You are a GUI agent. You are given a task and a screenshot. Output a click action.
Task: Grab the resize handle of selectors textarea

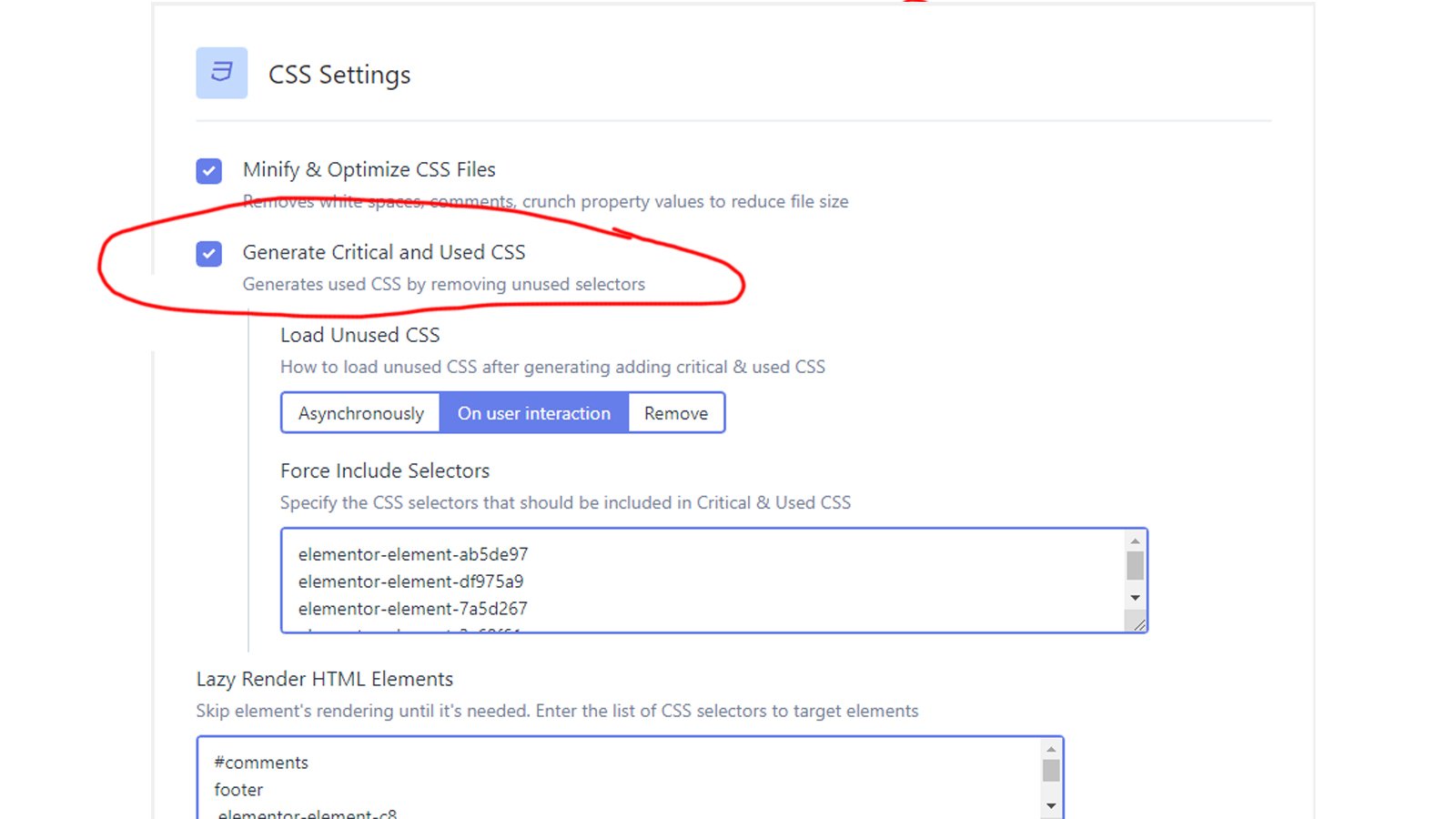coord(1138,624)
